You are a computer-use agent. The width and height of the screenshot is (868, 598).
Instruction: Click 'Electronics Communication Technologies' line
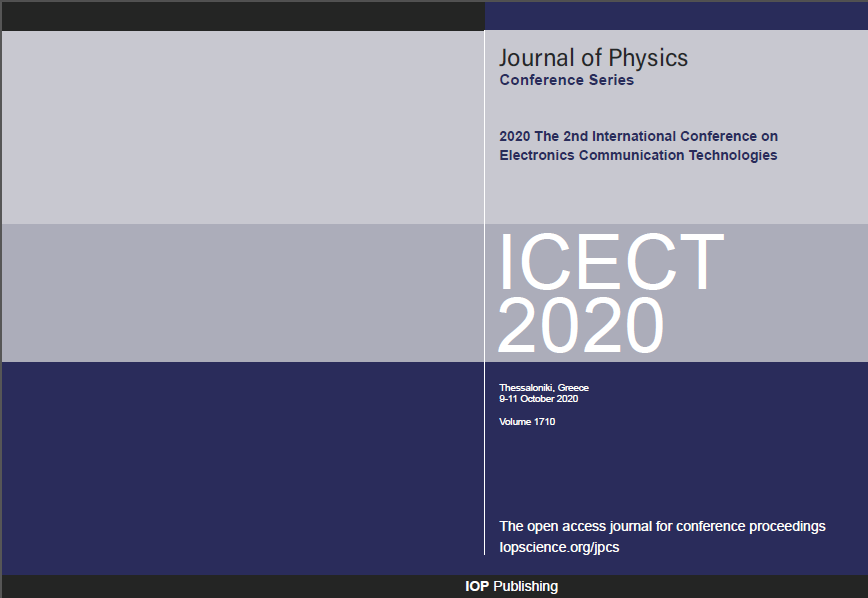point(638,155)
